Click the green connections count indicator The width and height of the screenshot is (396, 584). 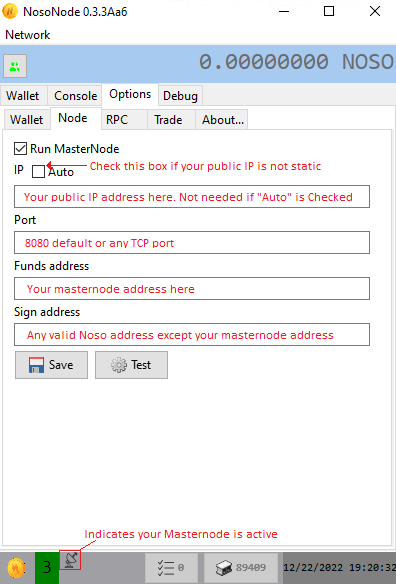tap(47, 568)
